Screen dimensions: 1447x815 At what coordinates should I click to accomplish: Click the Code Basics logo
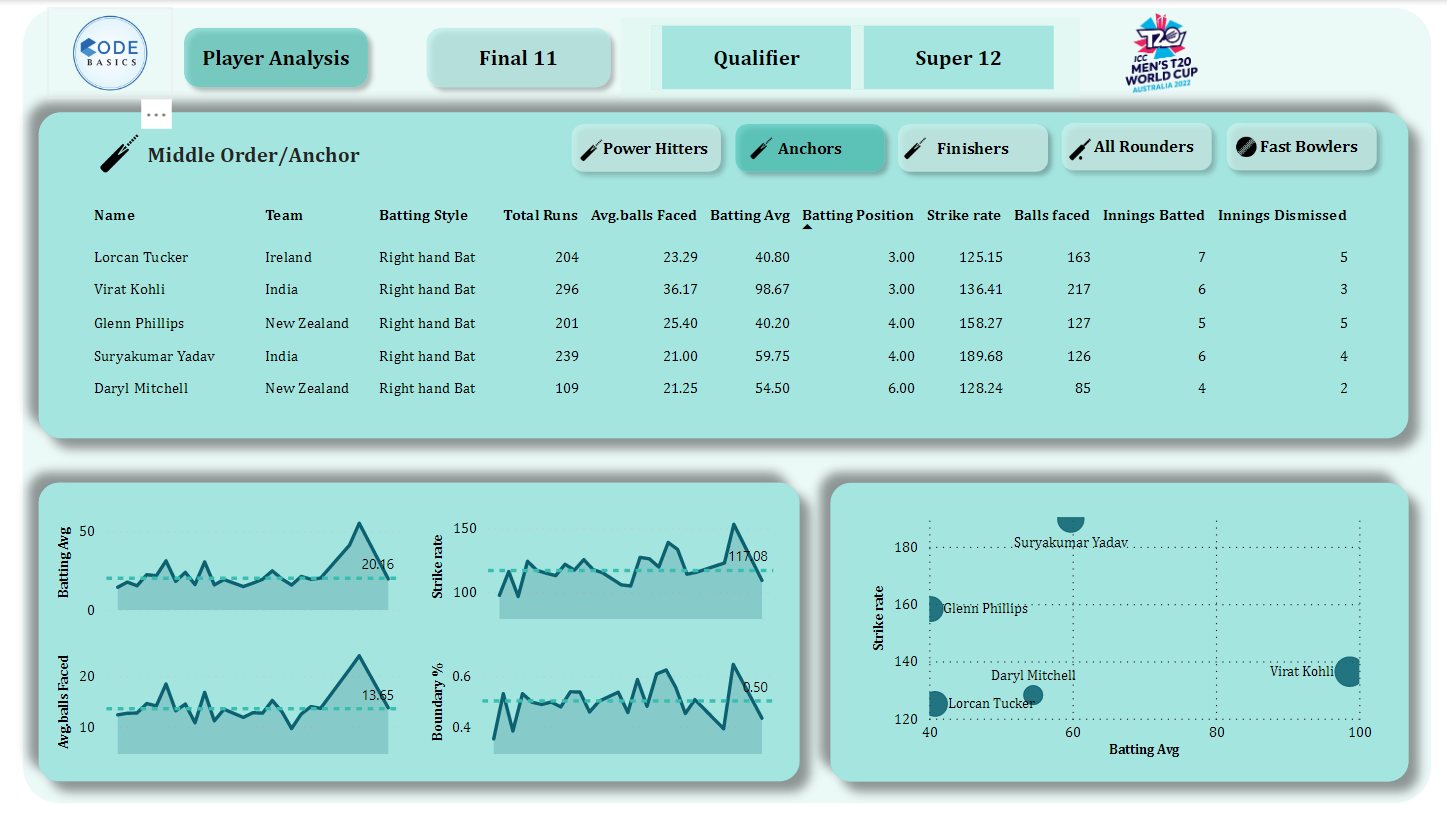pos(108,50)
